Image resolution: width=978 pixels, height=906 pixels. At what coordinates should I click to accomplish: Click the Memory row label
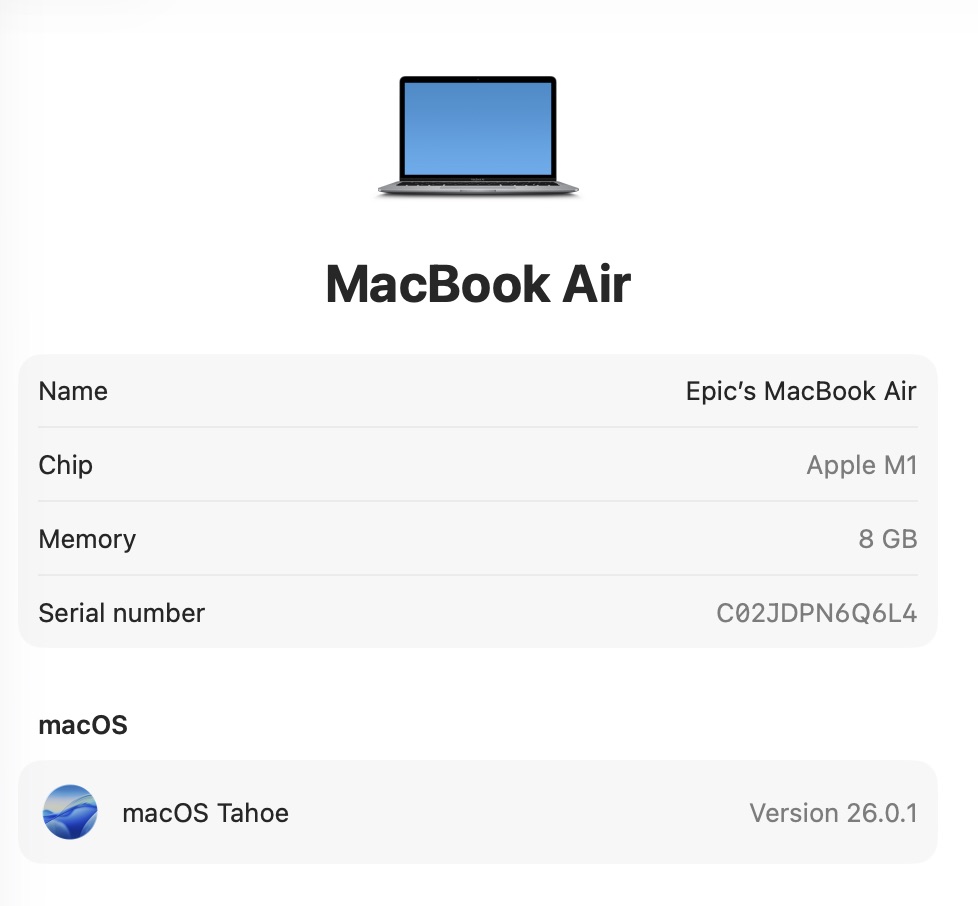pyautogui.click(x=87, y=539)
